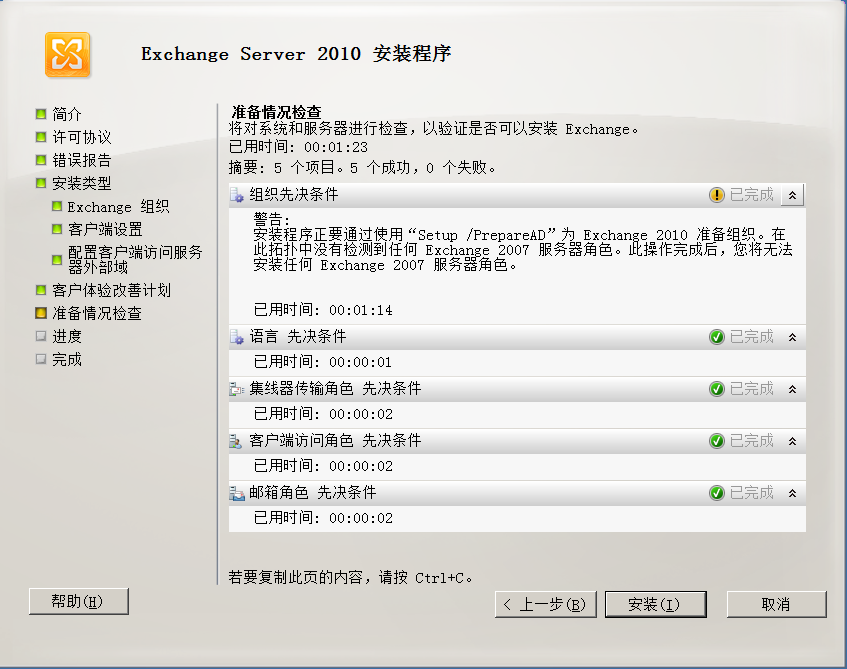Click green check icon on 集线器传输角色 row
Image resolution: width=847 pixels, height=669 pixels.
[716, 389]
